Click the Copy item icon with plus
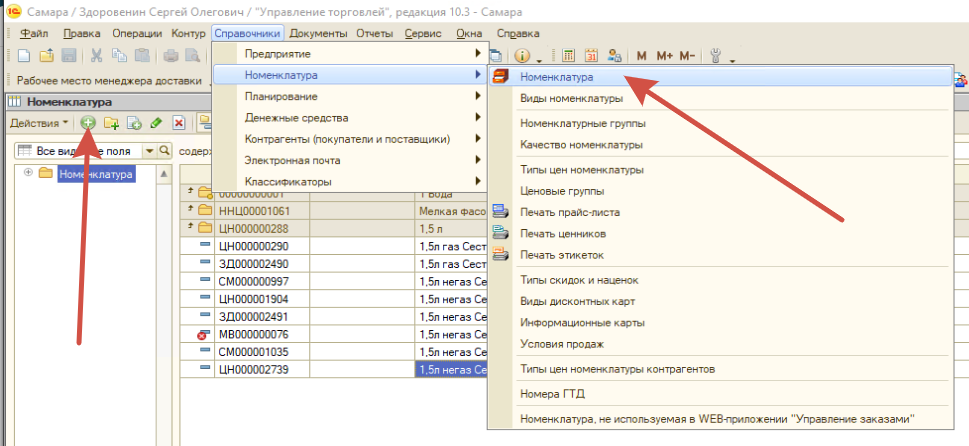This screenshot has width=969, height=446. coord(134,123)
